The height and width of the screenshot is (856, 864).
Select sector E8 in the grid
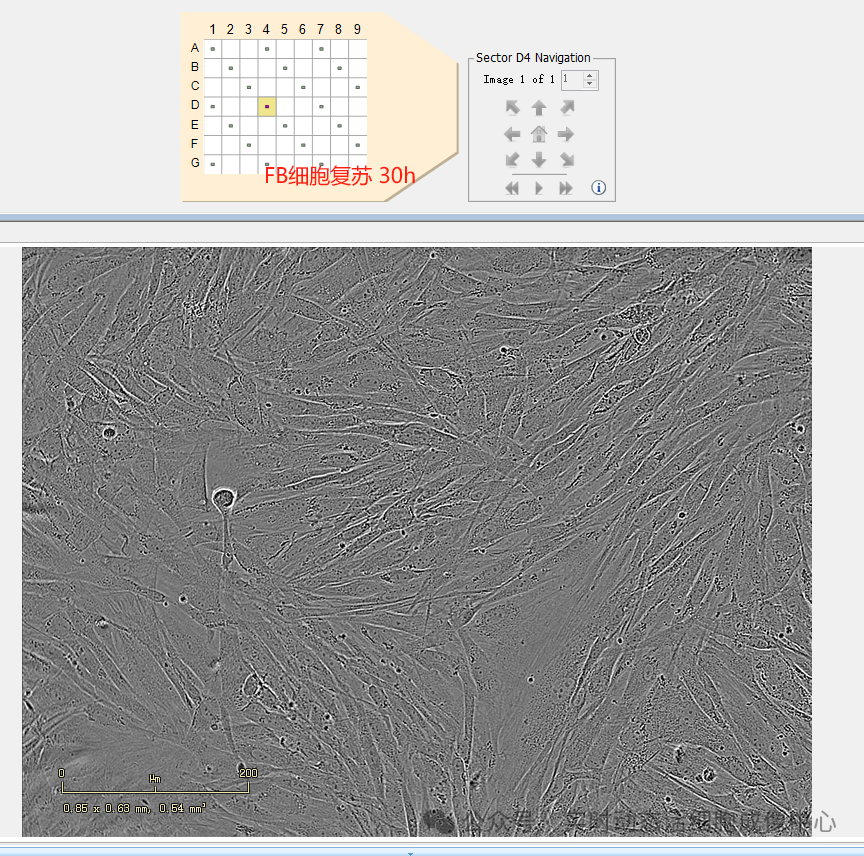tap(339, 126)
